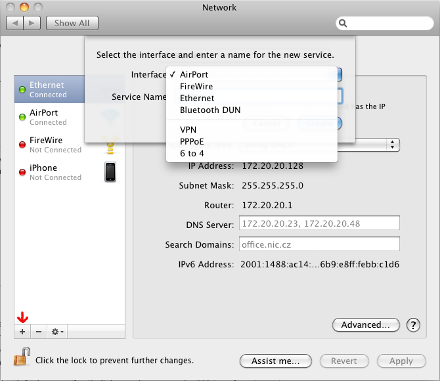Remove selected service with minus button
440x381 pixels.
39,332
